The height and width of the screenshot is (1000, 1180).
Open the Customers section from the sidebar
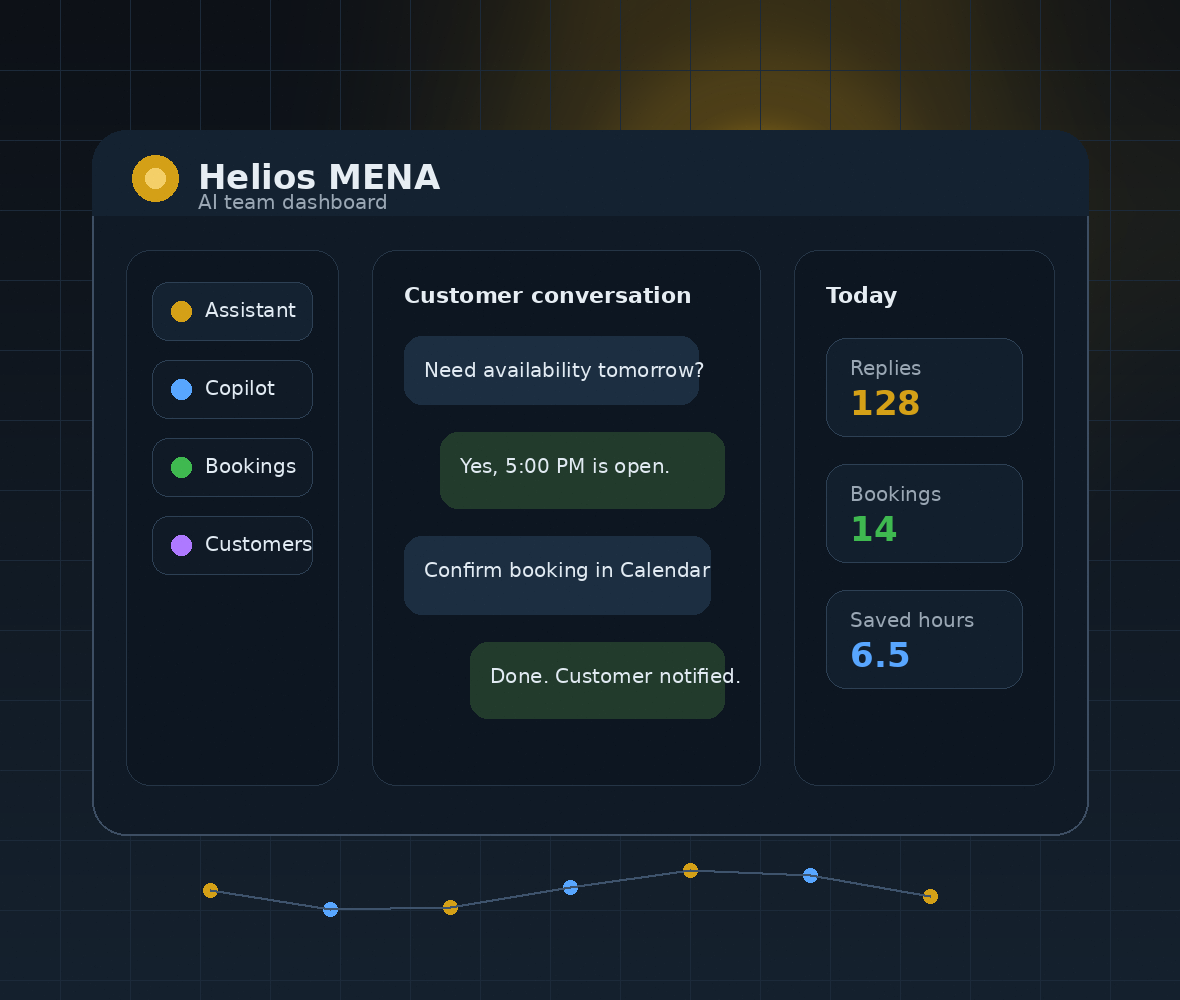[x=232, y=545]
